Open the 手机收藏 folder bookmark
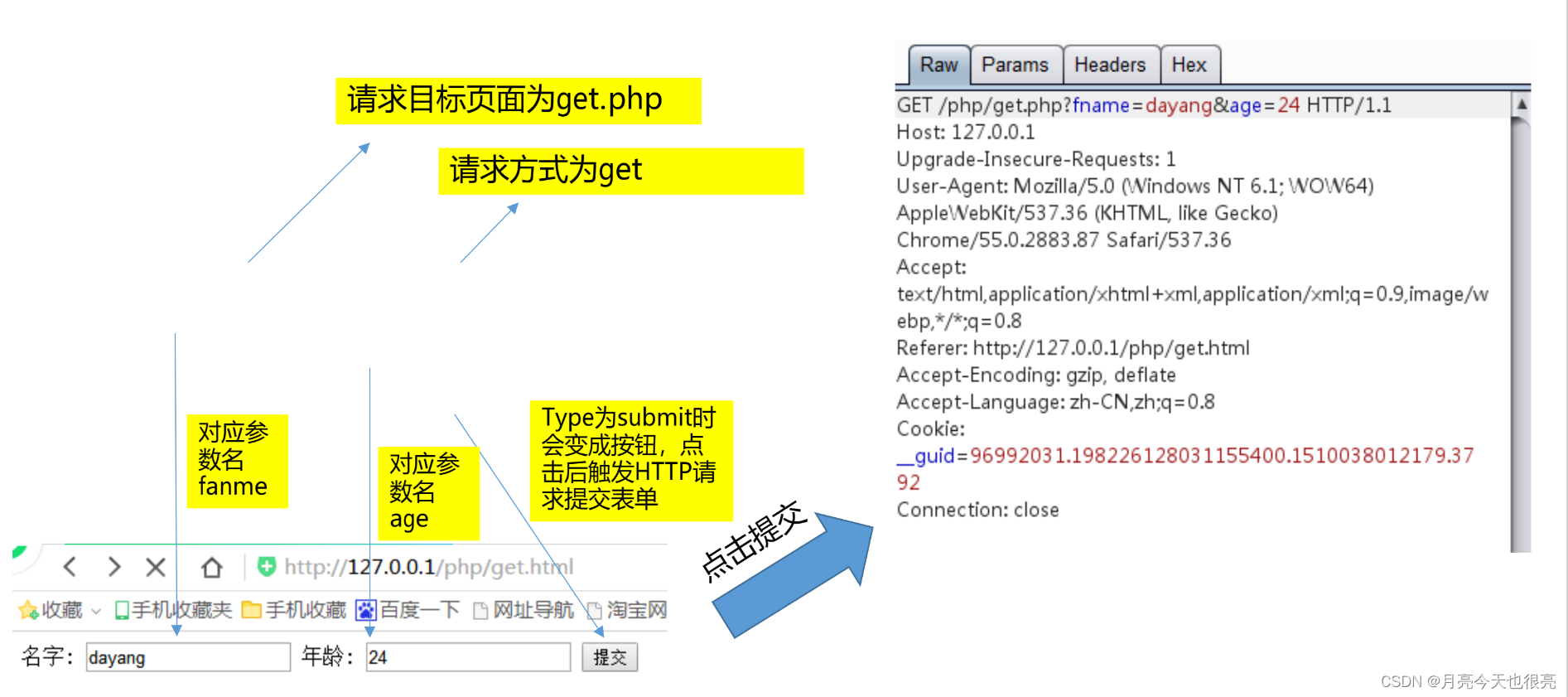This screenshot has height=697, width=1568. [x=294, y=610]
